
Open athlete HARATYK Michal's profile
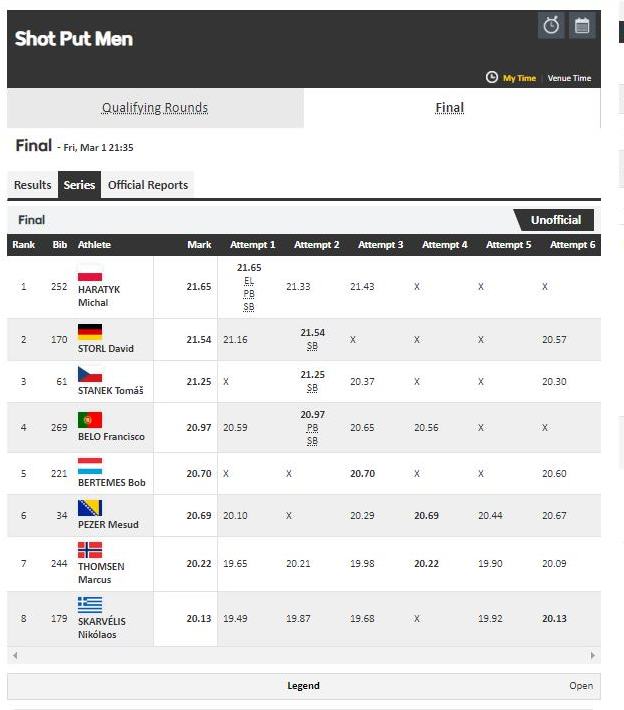click(x=98, y=295)
